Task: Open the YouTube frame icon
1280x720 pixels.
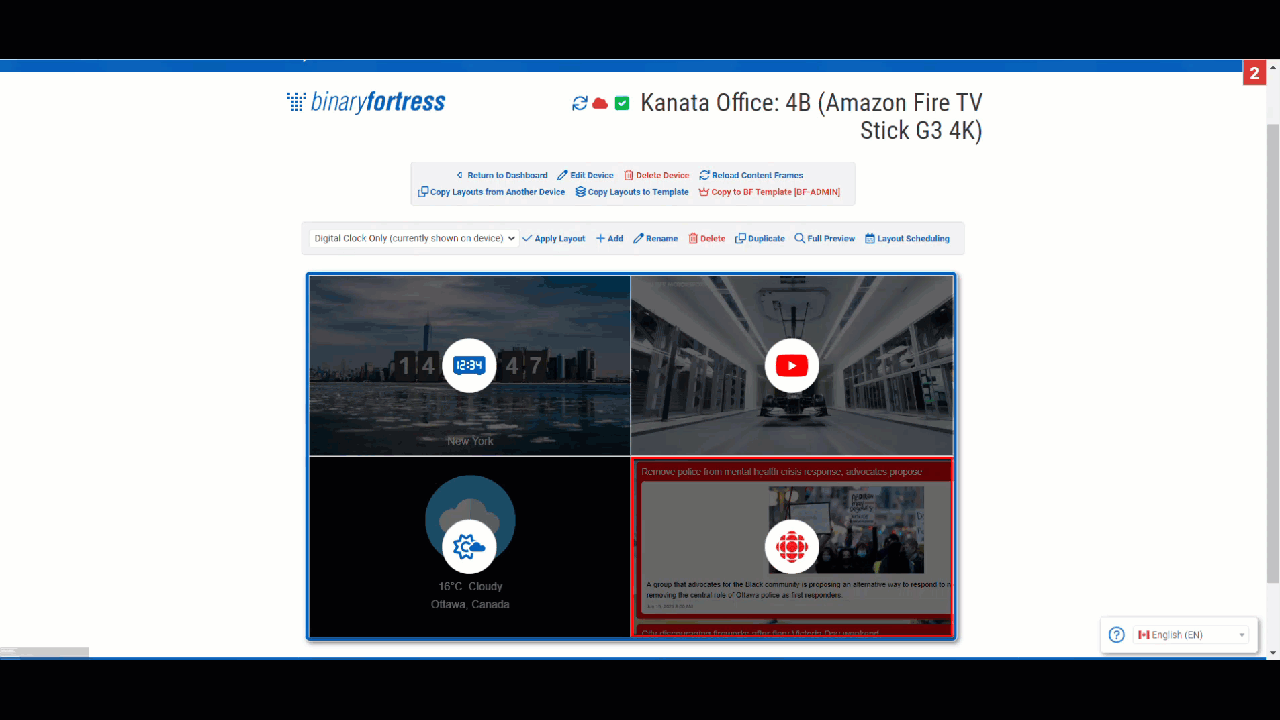Action: 792,366
